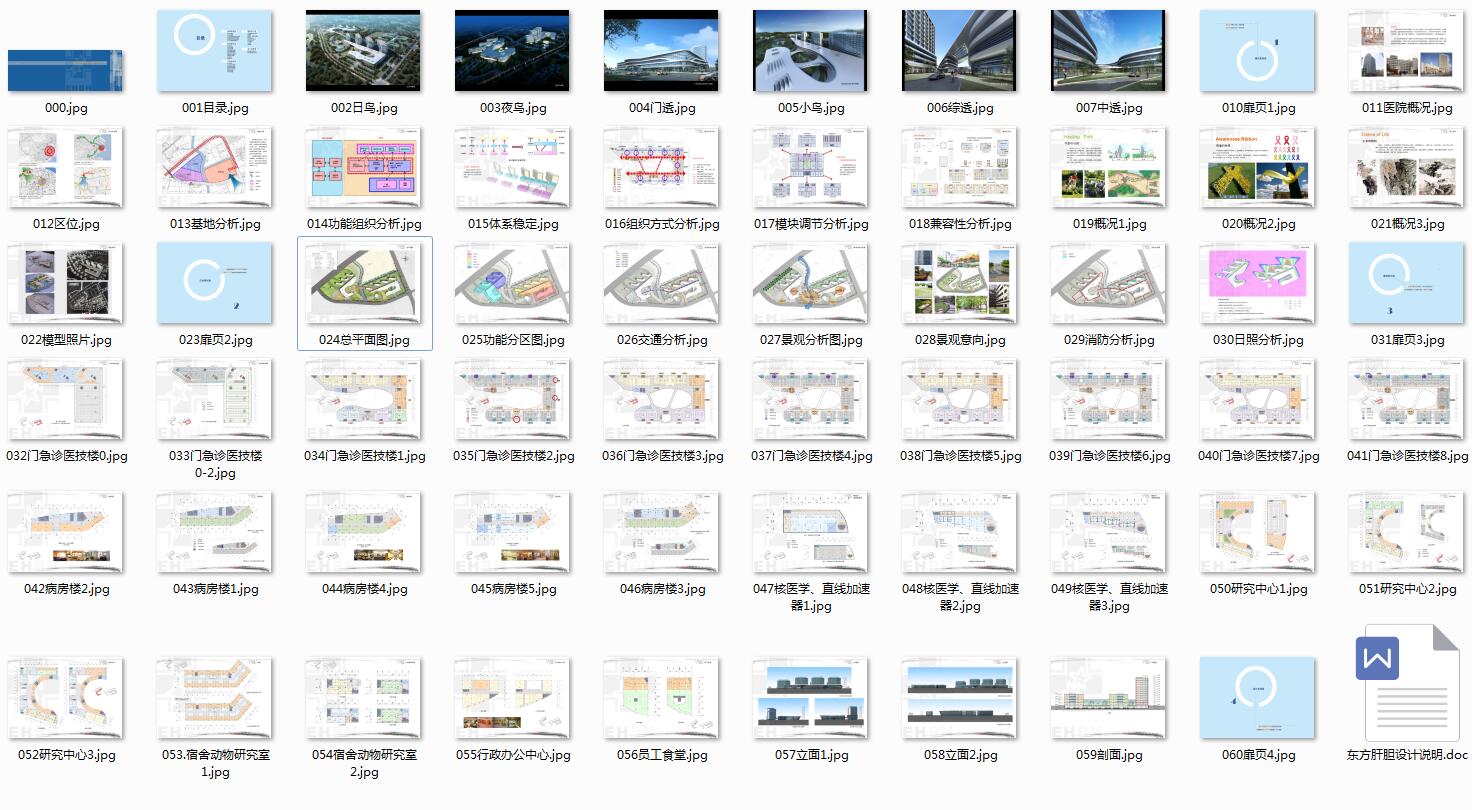Click the 020概况2.jpg ribbon thumbnail
The width and height of the screenshot is (1472, 810).
point(1258,167)
